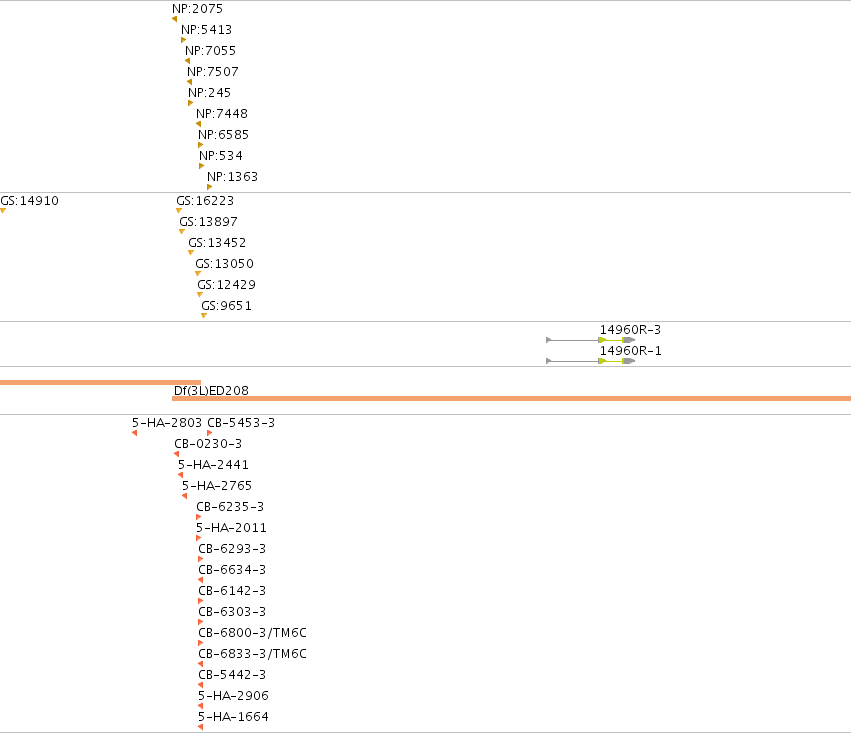Viewport: 851px width, 733px height.
Task: Click the CB-6142-3 insertion label
Action: click(232, 591)
